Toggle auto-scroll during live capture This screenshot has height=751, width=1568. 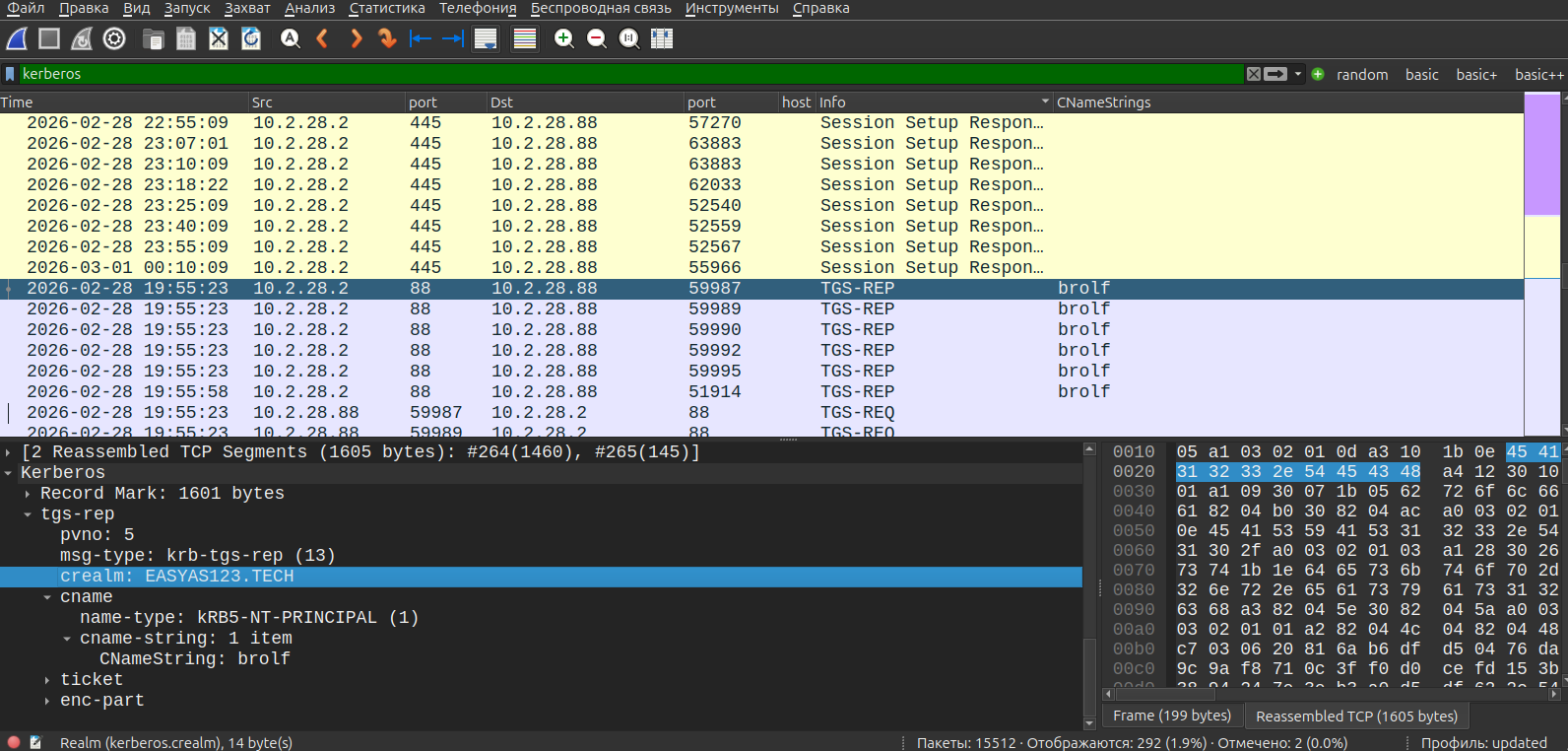(x=486, y=38)
